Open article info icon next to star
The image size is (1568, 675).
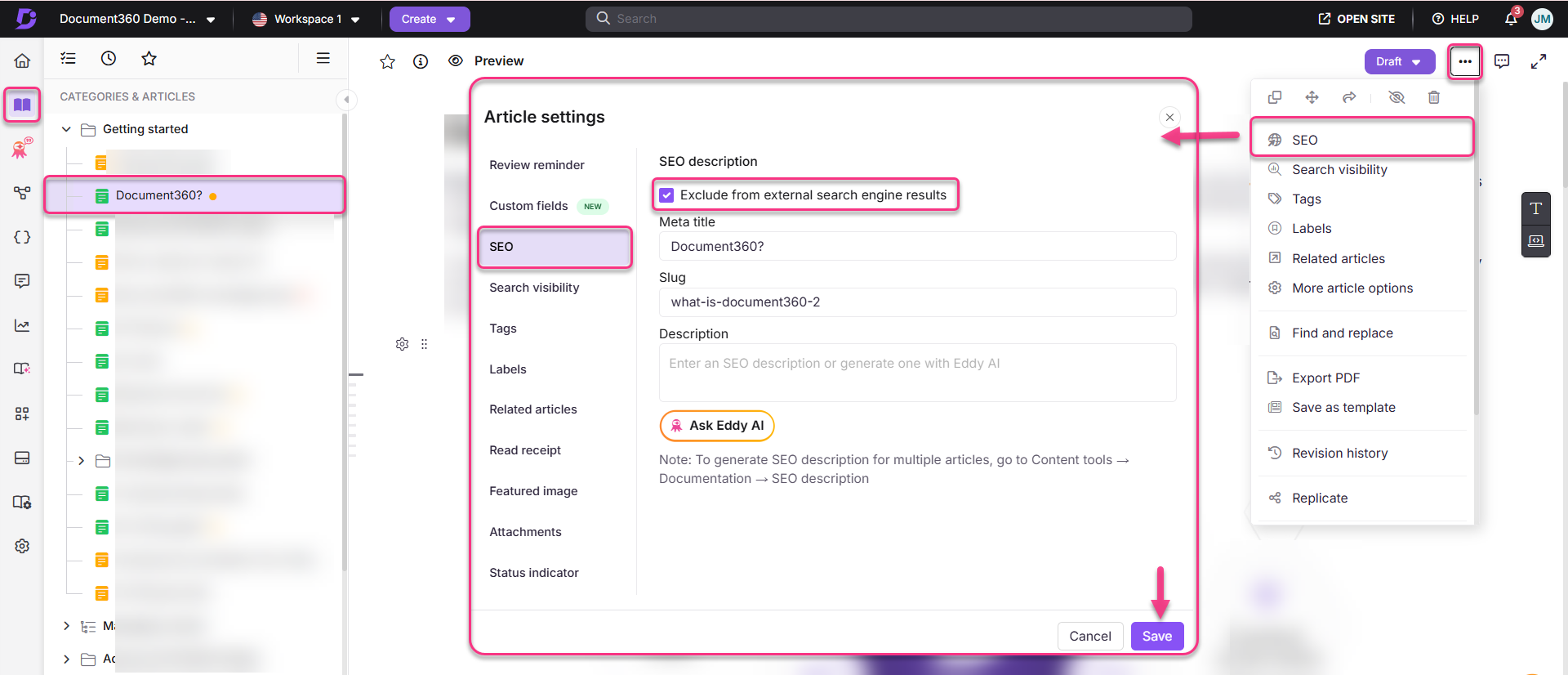[421, 61]
